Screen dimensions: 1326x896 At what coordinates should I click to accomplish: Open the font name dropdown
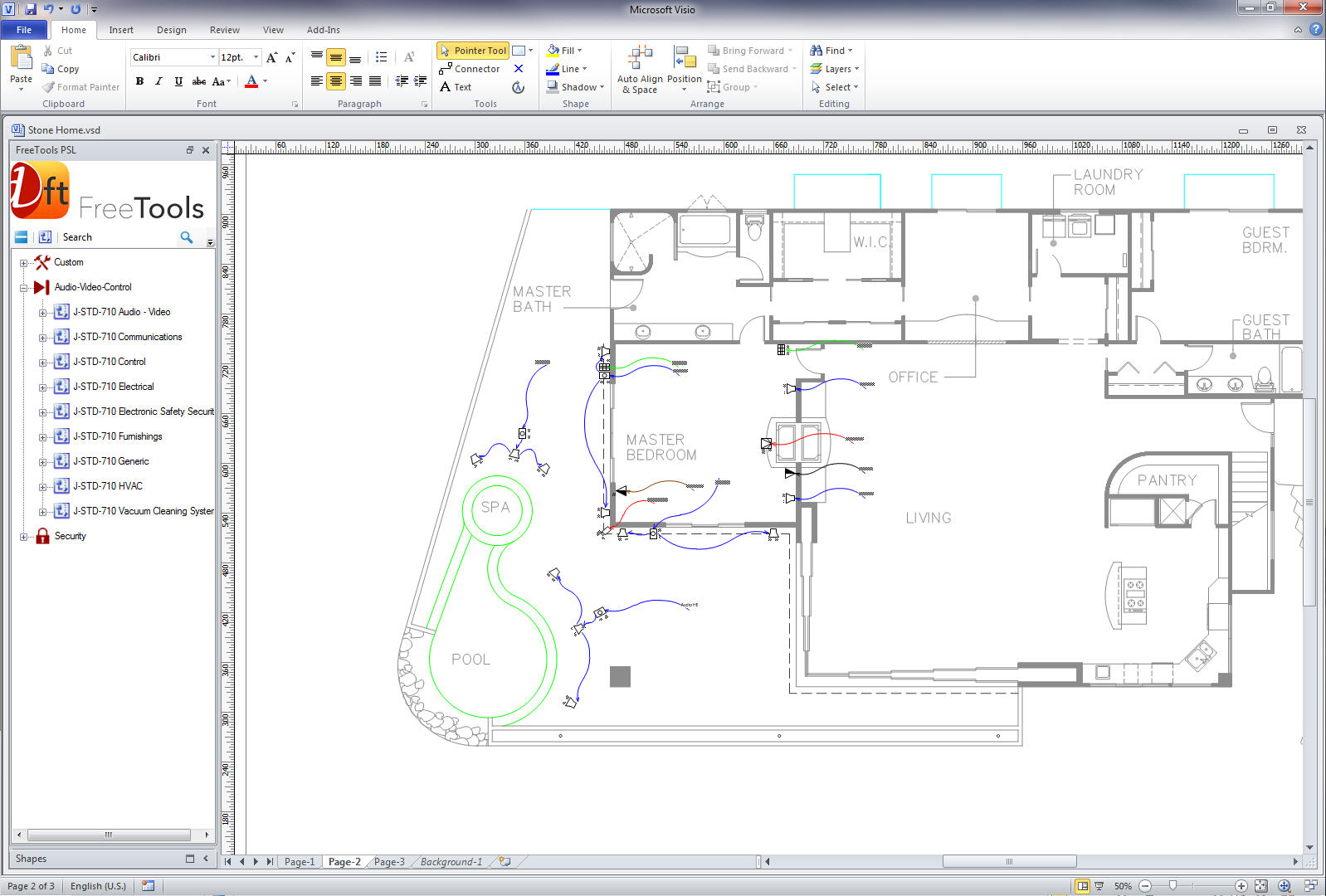[212, 57]
